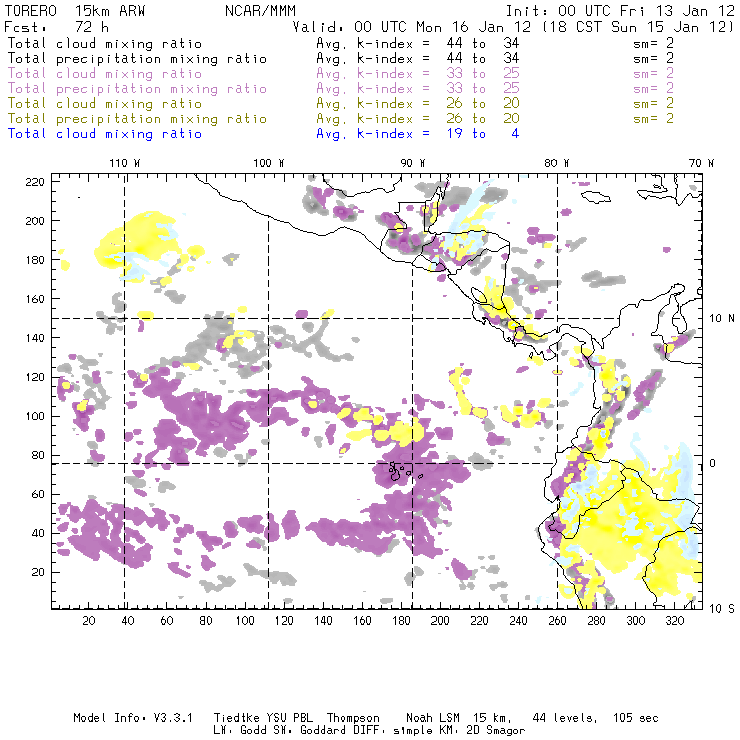Click the '10 N' latitude label
The width and height of the screenshot is (740, 740).
[x=722, y=319]
